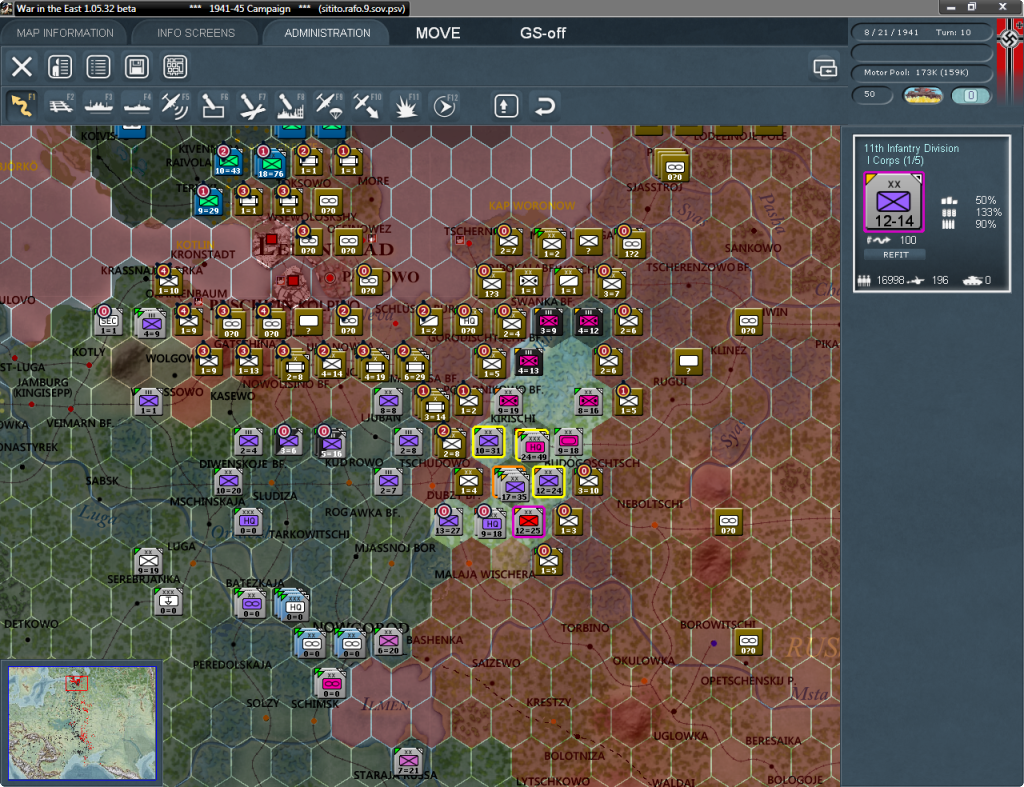Viewport: 1024px width, 787px height.
Task: Select the F6 bomb unit mode icon
Action: click(214, 105)
